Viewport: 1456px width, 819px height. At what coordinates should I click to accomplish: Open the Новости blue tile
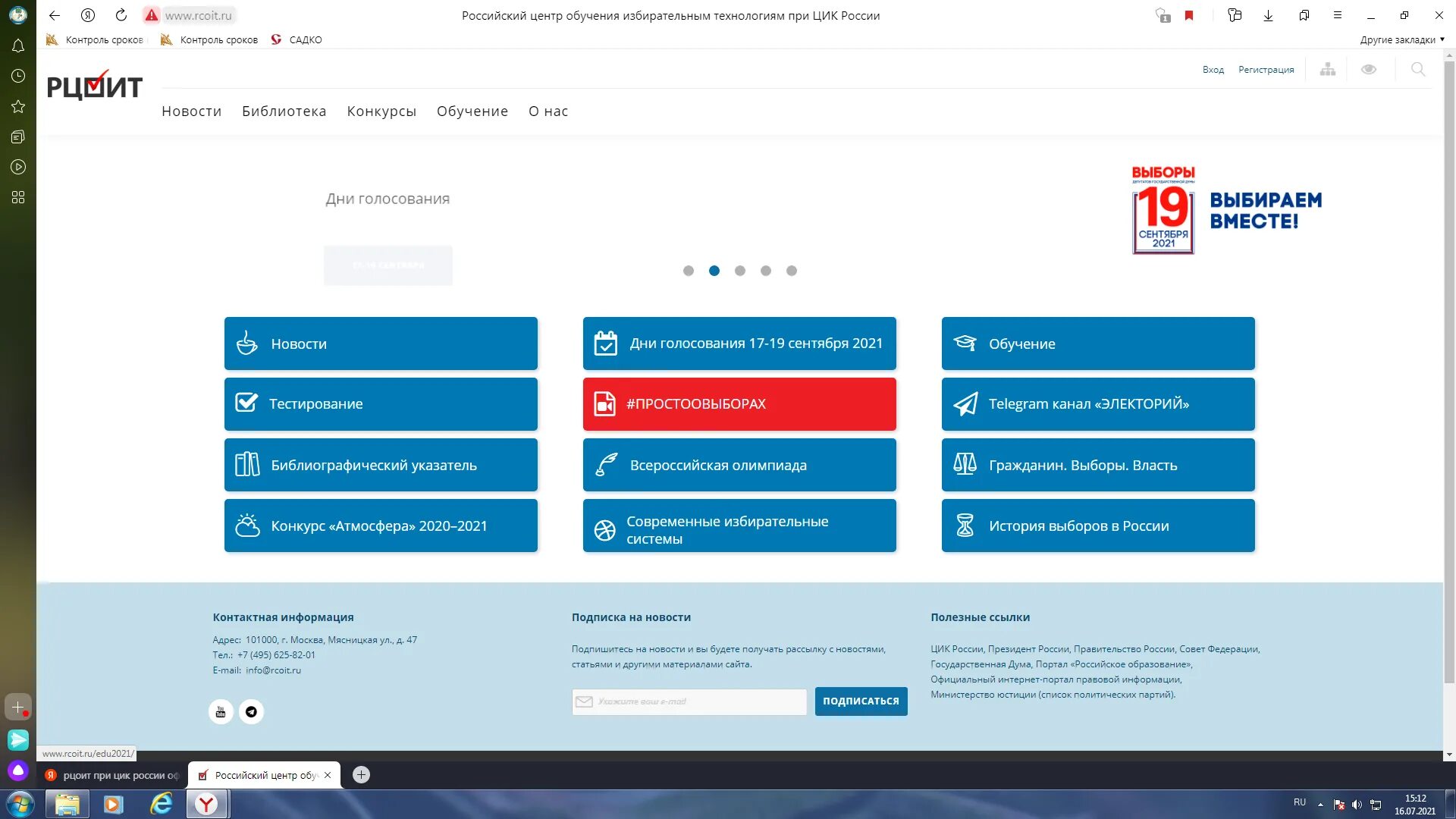click(381, 344)
